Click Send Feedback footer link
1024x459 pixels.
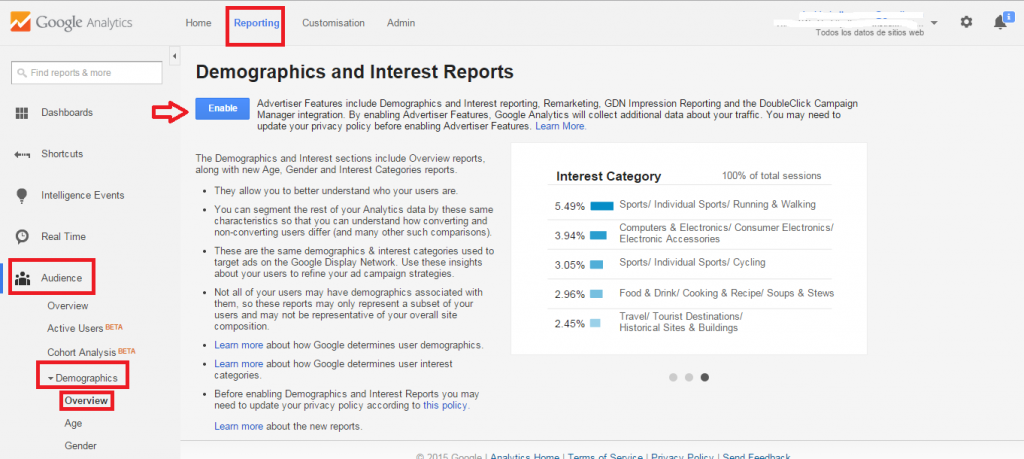[x=756, y=456]
